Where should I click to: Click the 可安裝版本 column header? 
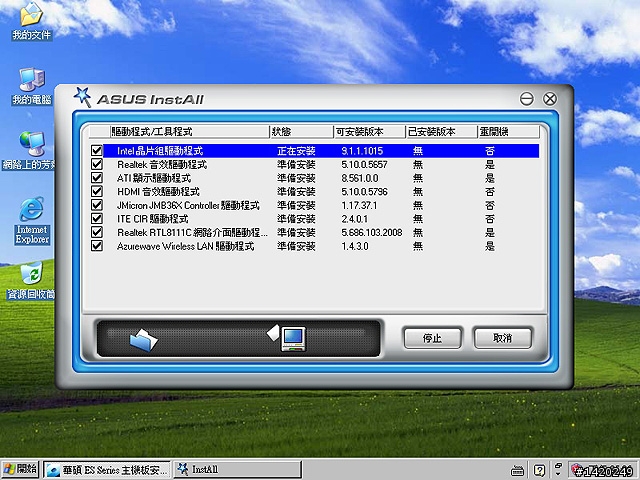point(369,132)
